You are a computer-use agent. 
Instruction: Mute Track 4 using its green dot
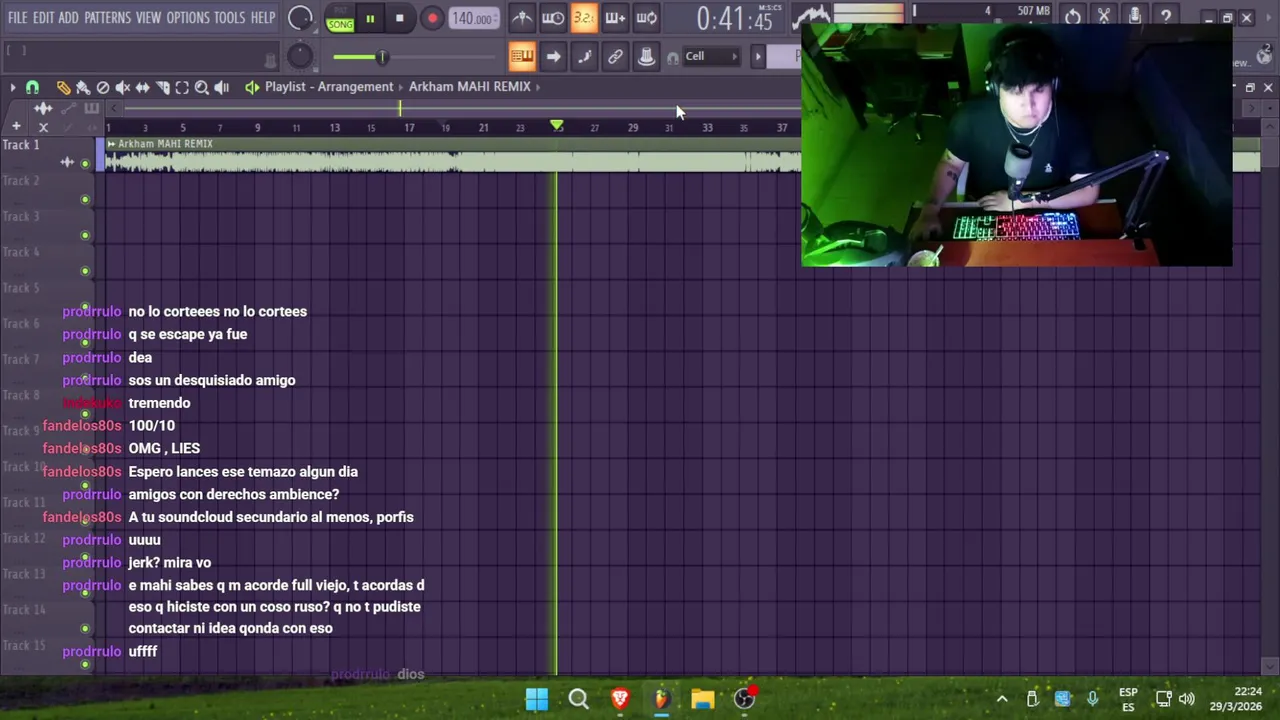click(85, 271)
